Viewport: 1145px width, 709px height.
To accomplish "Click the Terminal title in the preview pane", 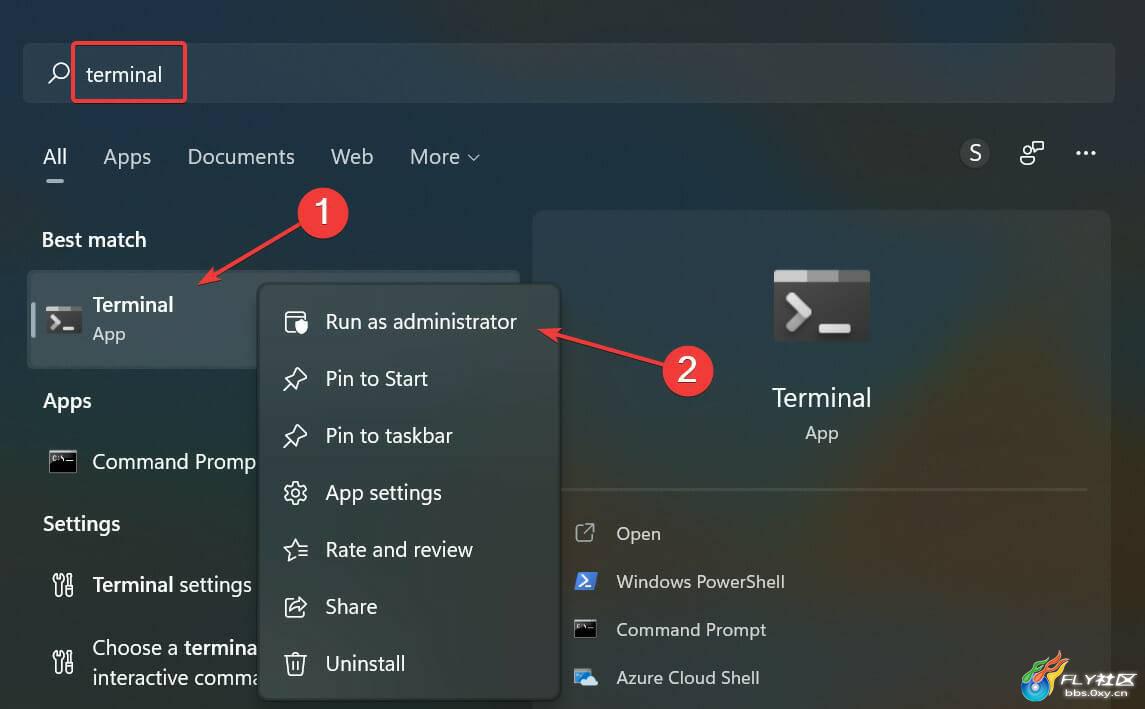I will click(x=822, y=398).
